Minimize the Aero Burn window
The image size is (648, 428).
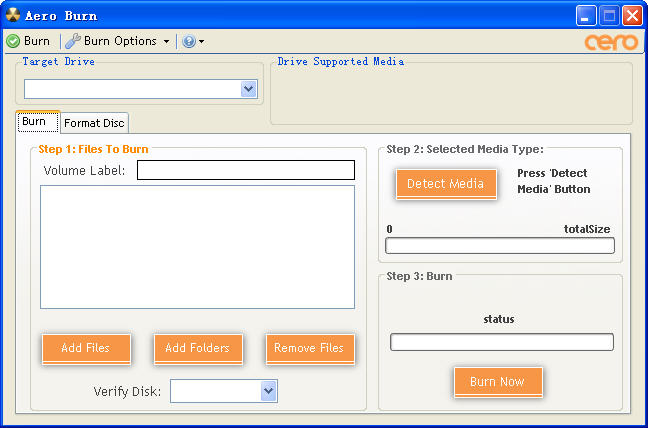(586, 16)
